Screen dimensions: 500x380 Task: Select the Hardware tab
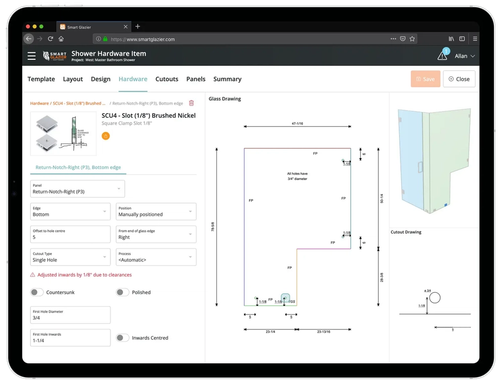coord(133,79)
